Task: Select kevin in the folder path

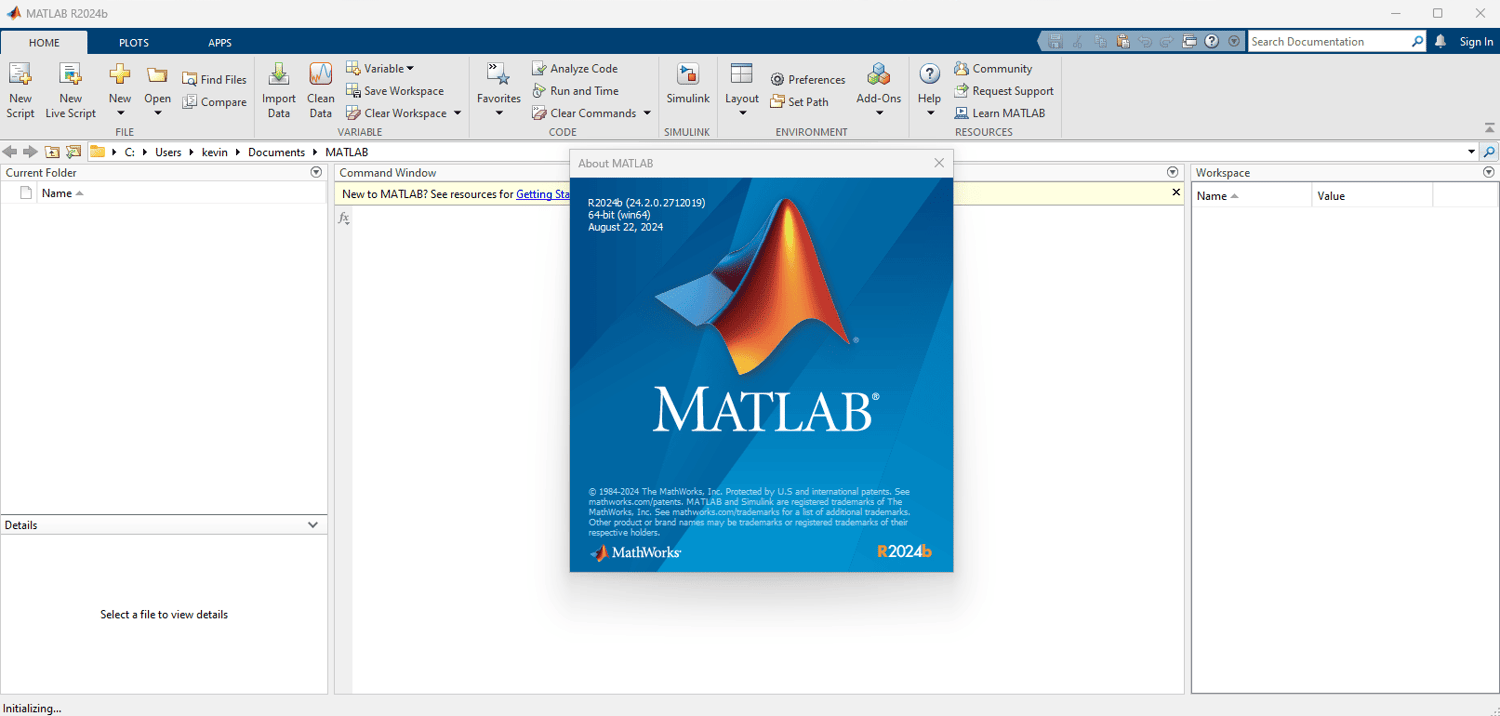Action: pos(215,152)
